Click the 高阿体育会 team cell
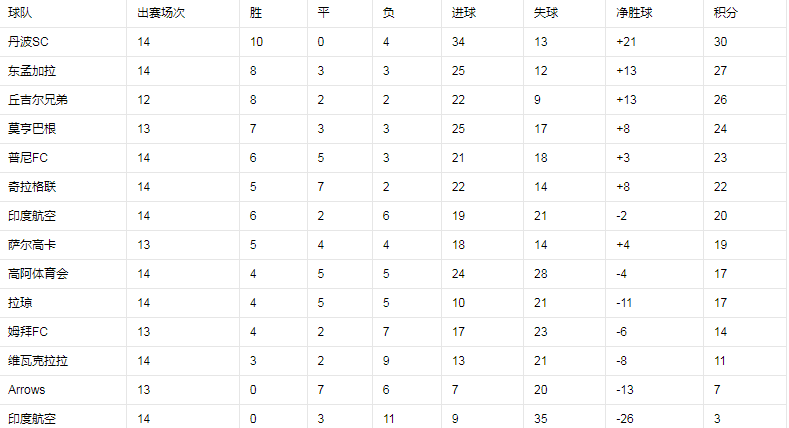This screenshot has width=789, height=428. [x=38, y=274]
